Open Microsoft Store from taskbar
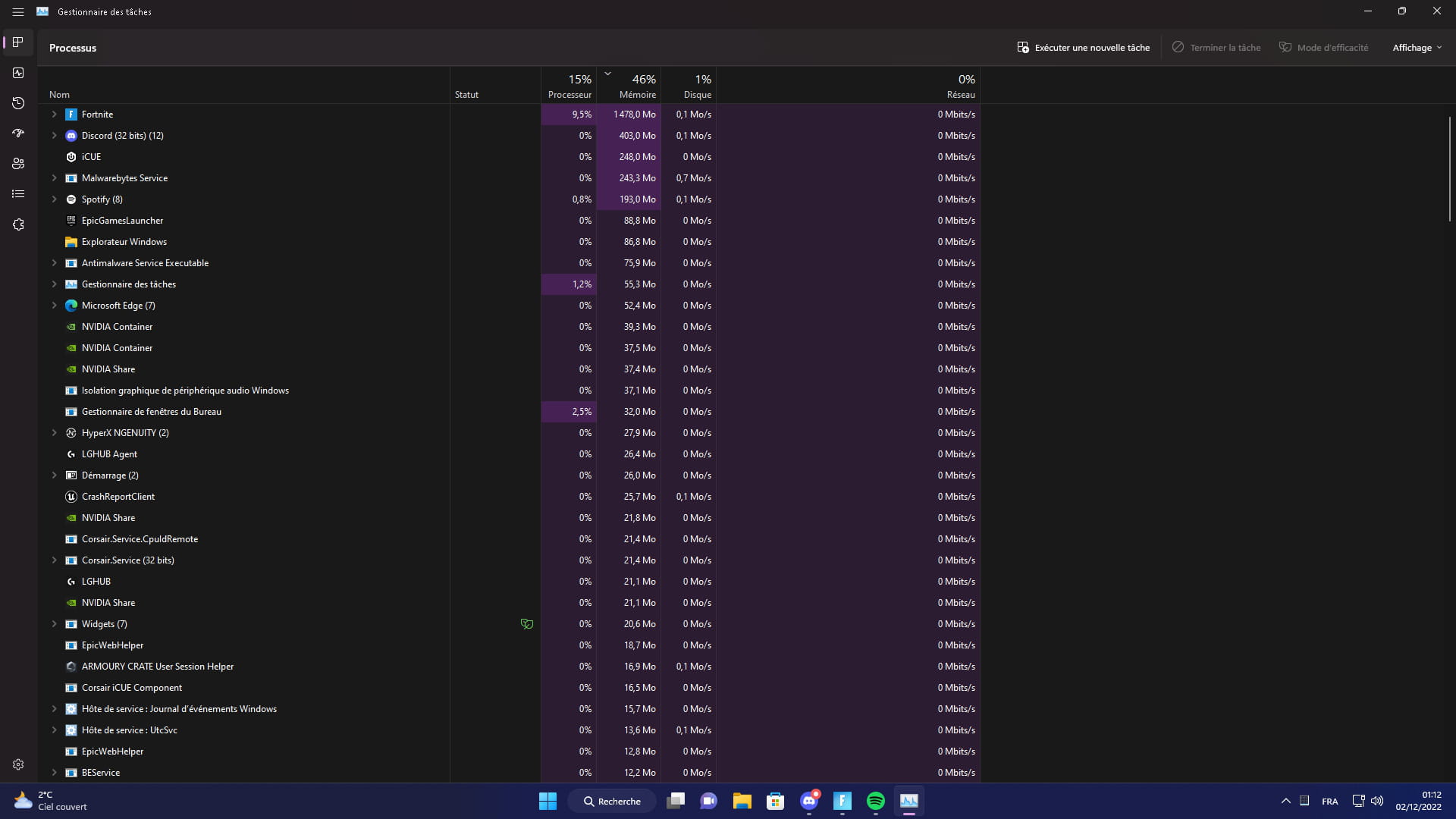This screenshot has width=1456, height=819. point(775,801)
